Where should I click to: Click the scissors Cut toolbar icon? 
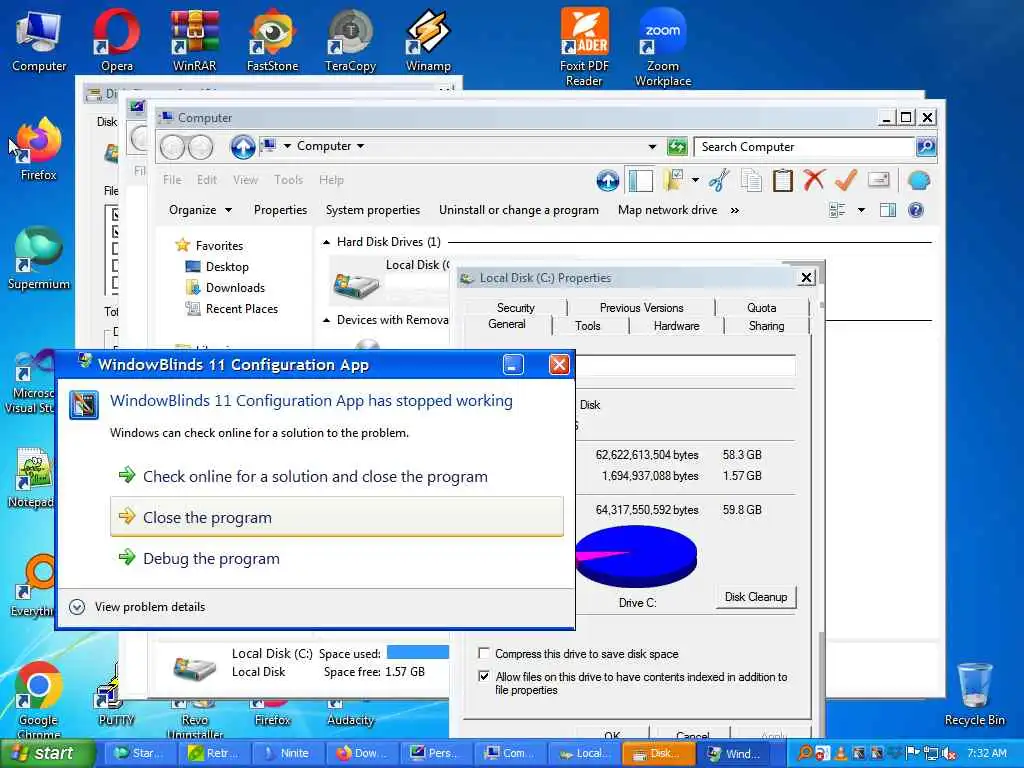pyautogui.click(x=719, y=180)
